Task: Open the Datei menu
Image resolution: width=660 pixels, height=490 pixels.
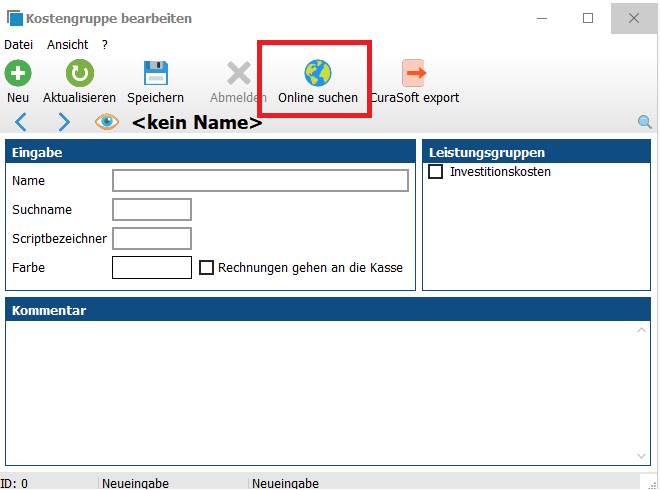Action: click(x=19, y=45)
